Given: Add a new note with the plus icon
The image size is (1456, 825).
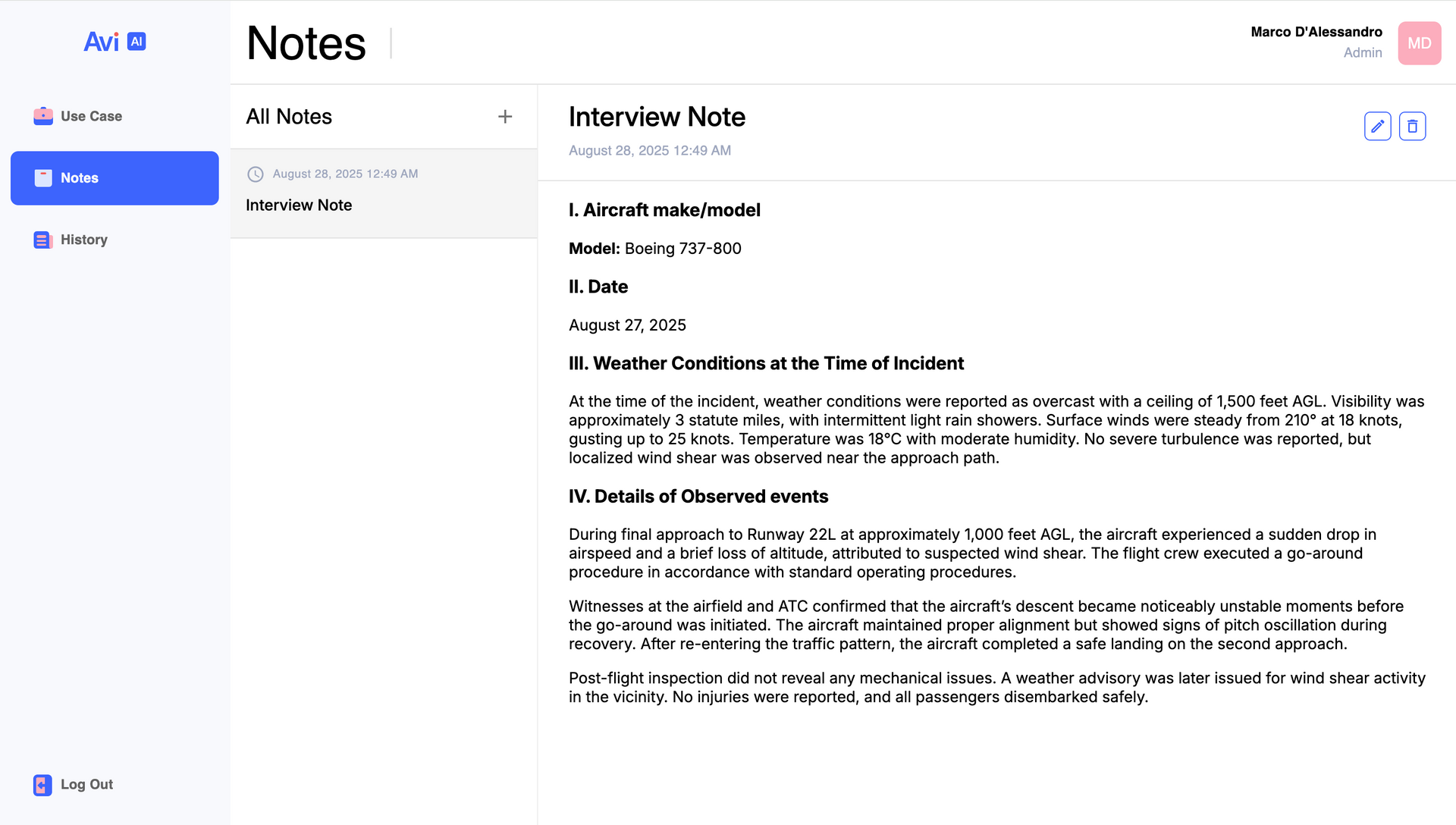Looking at the screenshot, I should 505,117.
